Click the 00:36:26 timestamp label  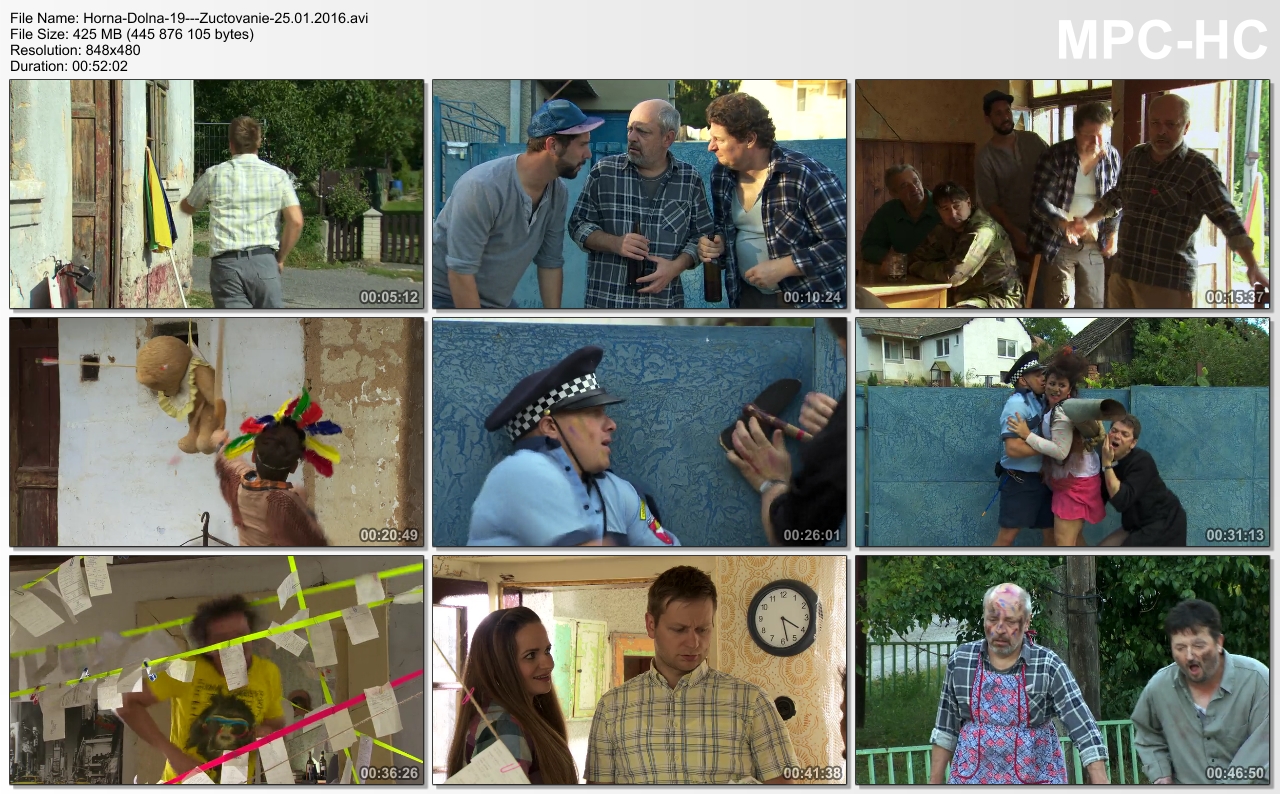(389, 773)
